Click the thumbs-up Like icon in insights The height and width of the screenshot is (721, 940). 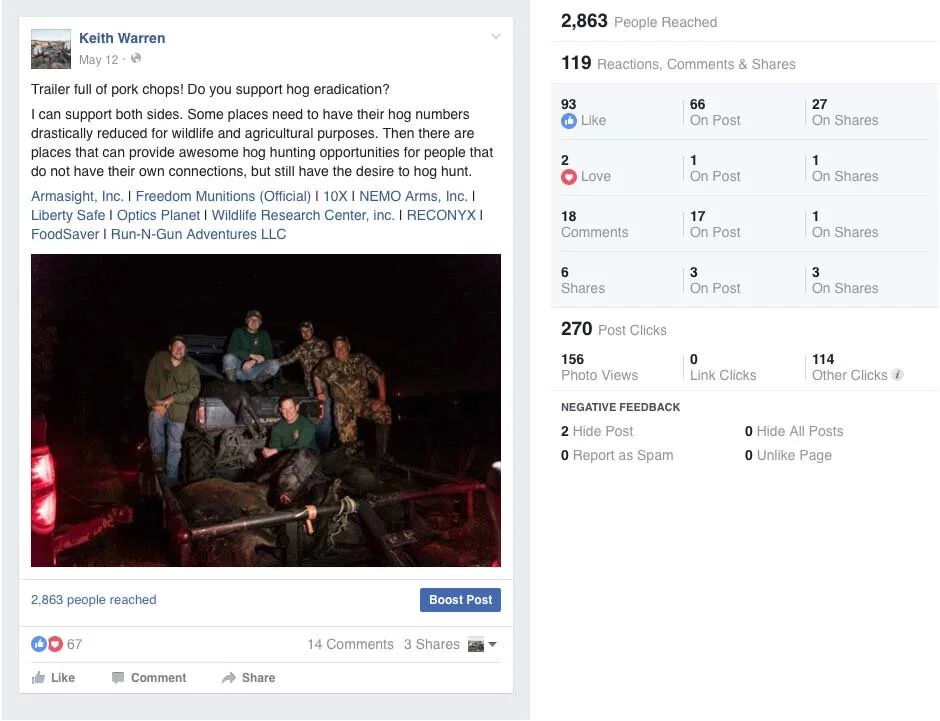click(569, 121)
